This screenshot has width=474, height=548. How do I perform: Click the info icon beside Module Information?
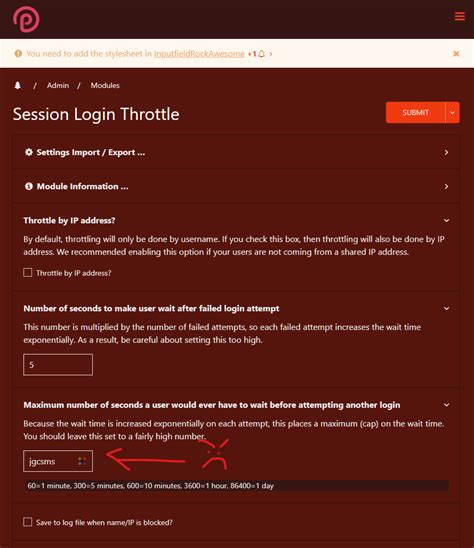(x=29, y=186)
